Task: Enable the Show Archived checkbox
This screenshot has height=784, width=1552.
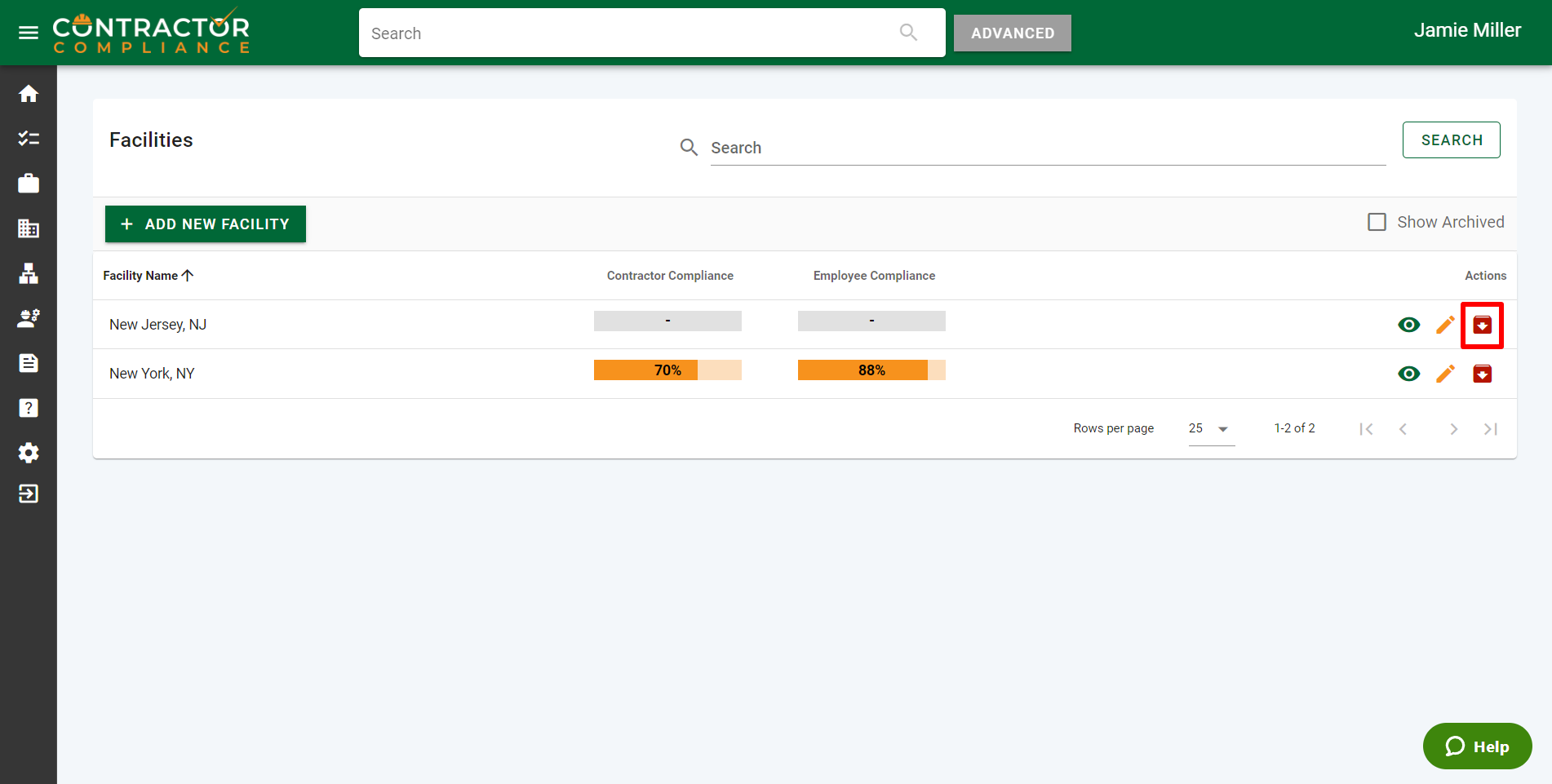Action: [1377, 222]
